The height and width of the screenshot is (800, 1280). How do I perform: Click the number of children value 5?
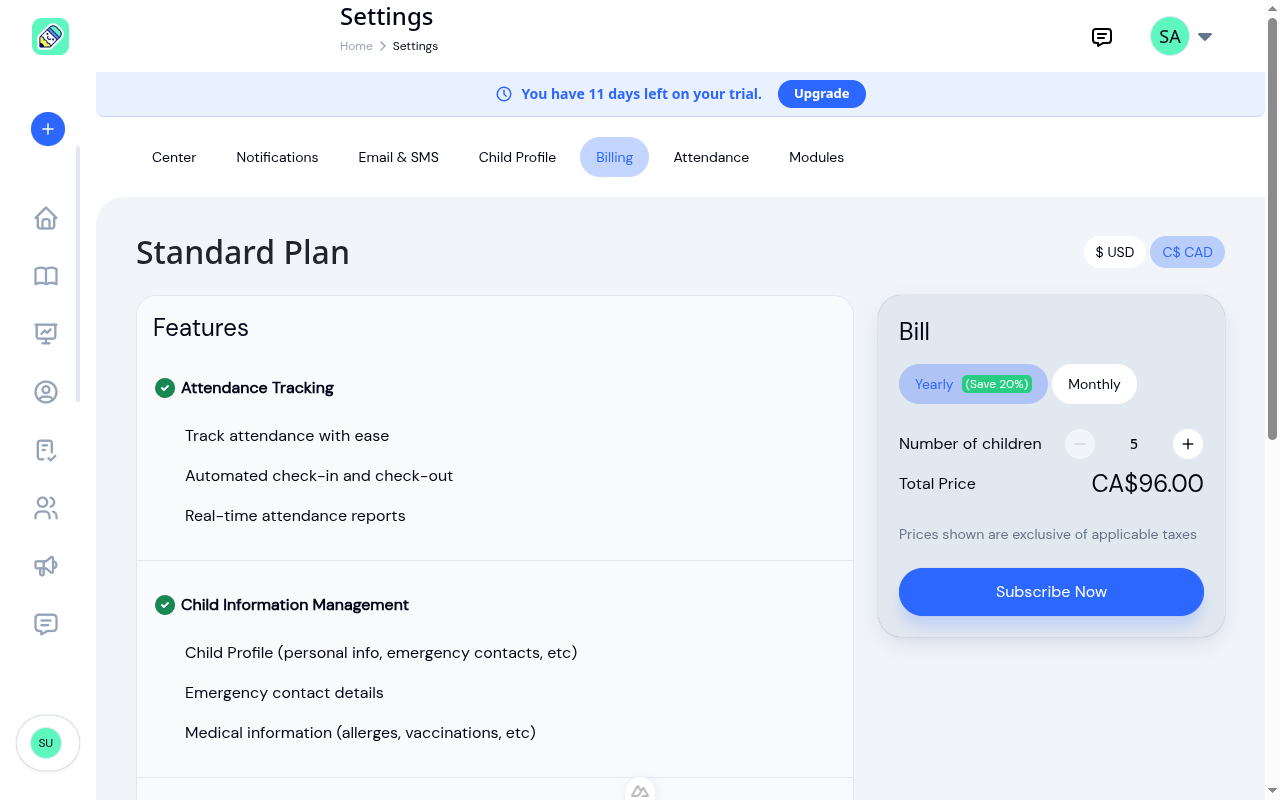pyautogui.click(x=1134, y=444)
